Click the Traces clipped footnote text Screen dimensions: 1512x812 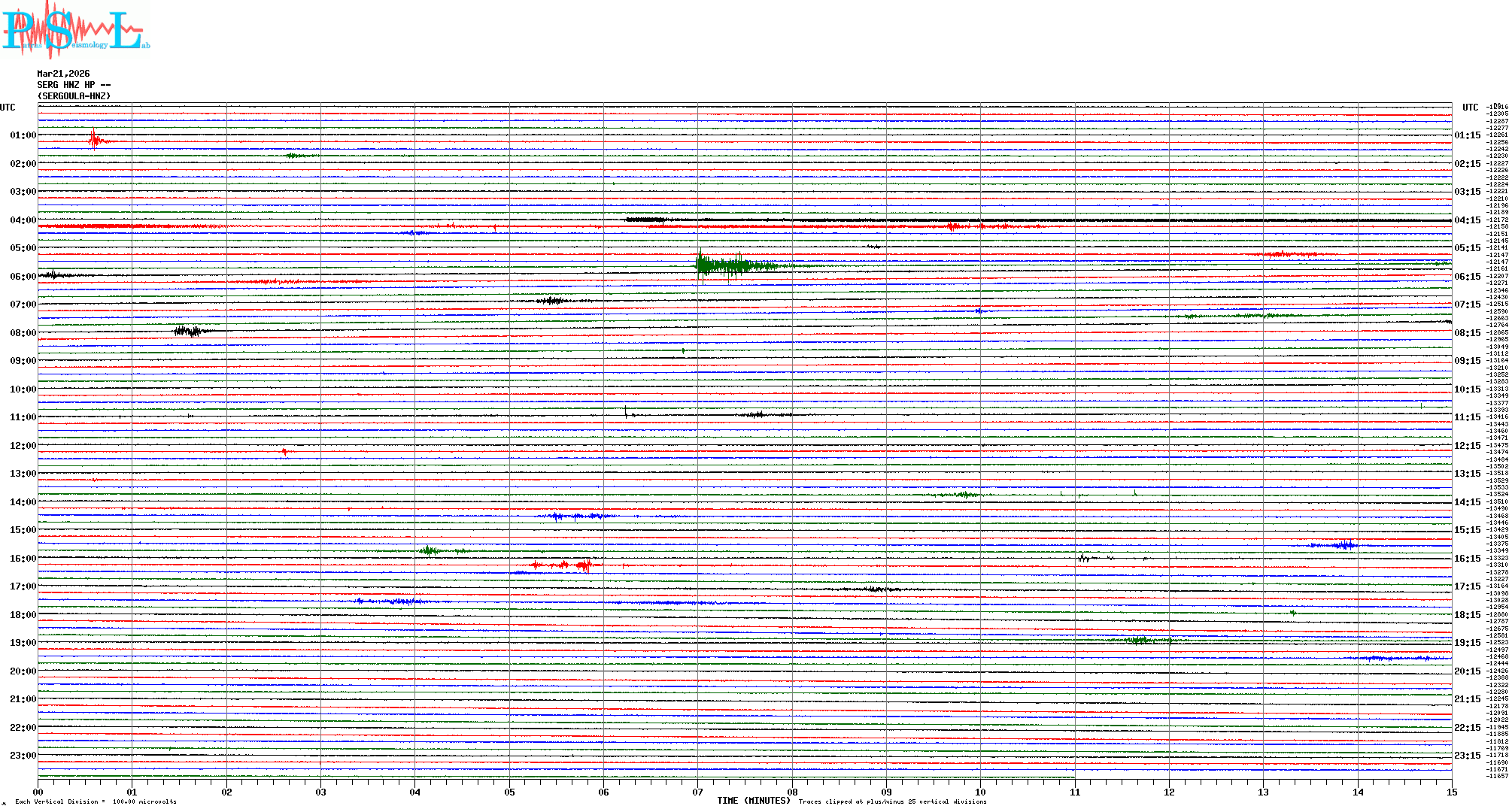coord(892,801)
